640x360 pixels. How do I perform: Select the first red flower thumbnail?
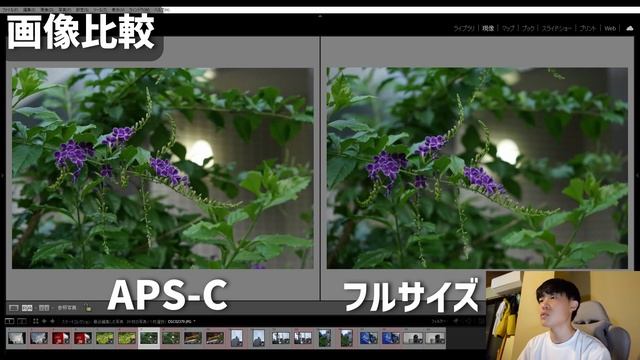[61, 338]
